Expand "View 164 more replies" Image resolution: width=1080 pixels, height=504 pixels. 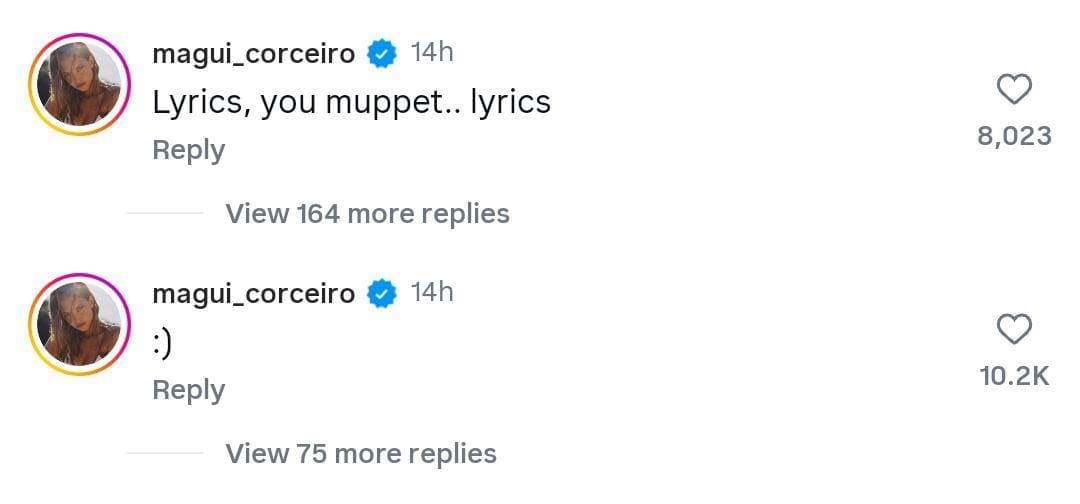click(367, 214)
